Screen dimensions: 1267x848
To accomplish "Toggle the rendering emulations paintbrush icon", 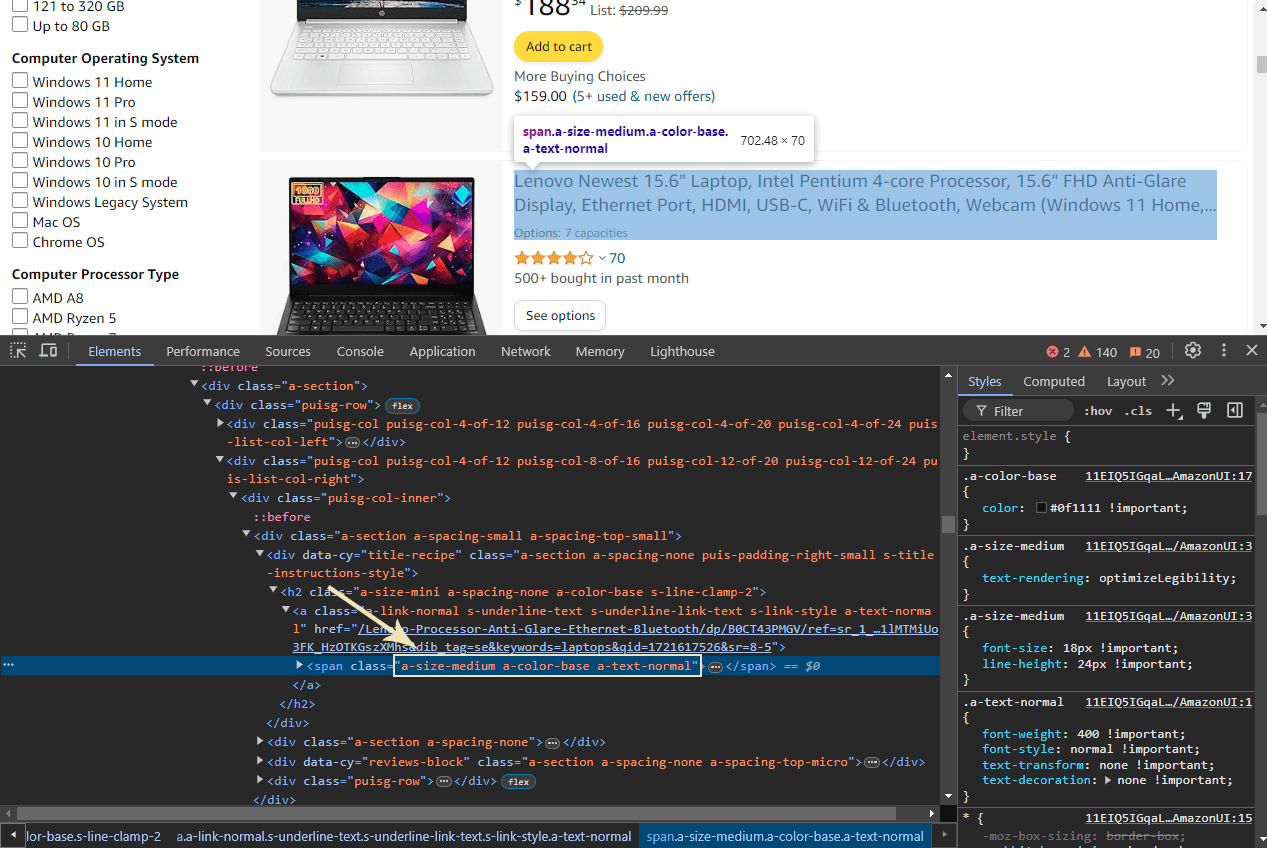I will coord(1205,411).
